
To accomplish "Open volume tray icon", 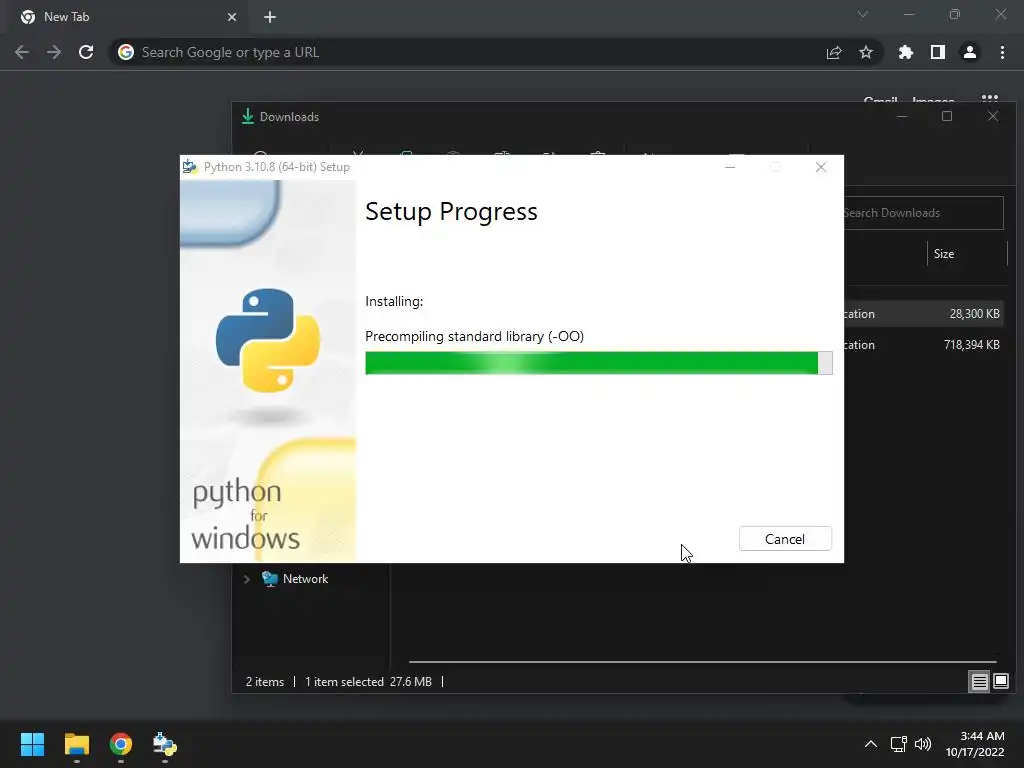I will pos(923,744).
